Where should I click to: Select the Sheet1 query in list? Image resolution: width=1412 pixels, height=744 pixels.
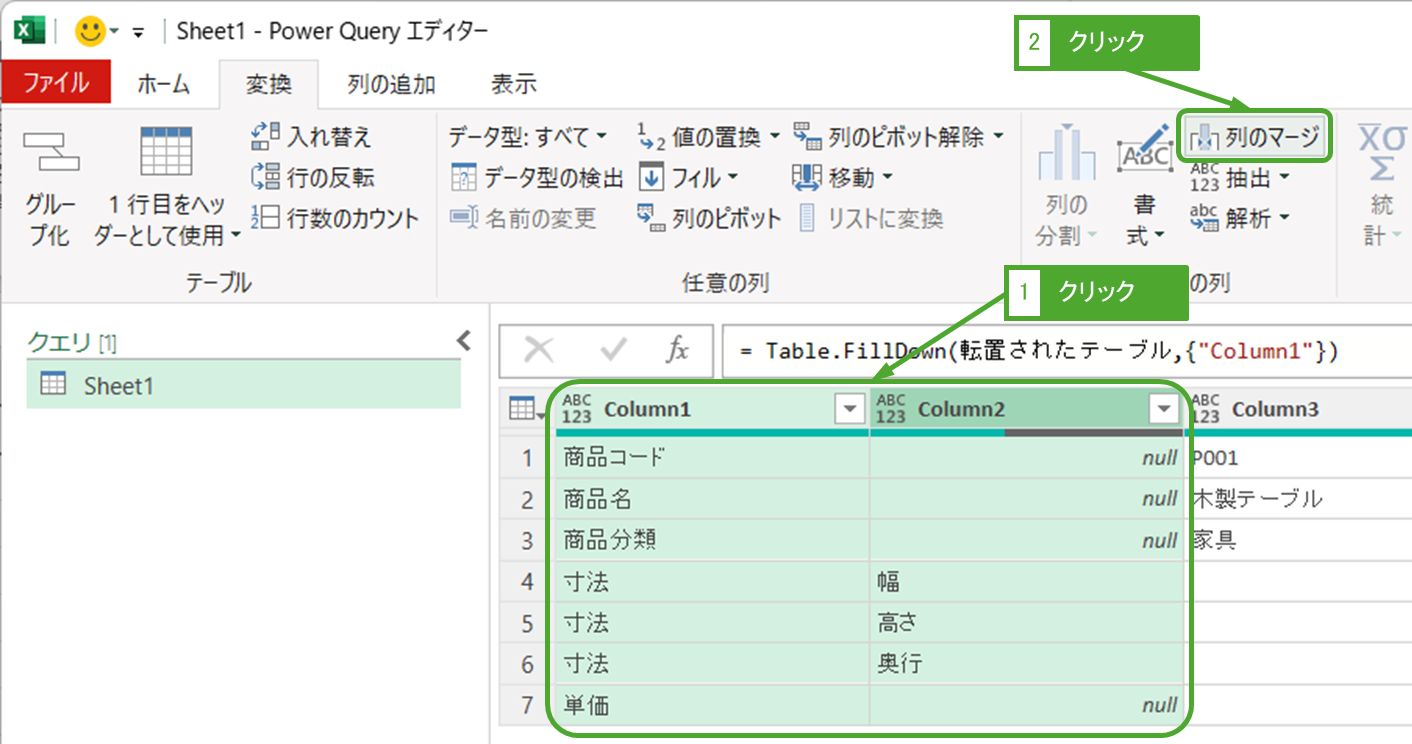118,385
